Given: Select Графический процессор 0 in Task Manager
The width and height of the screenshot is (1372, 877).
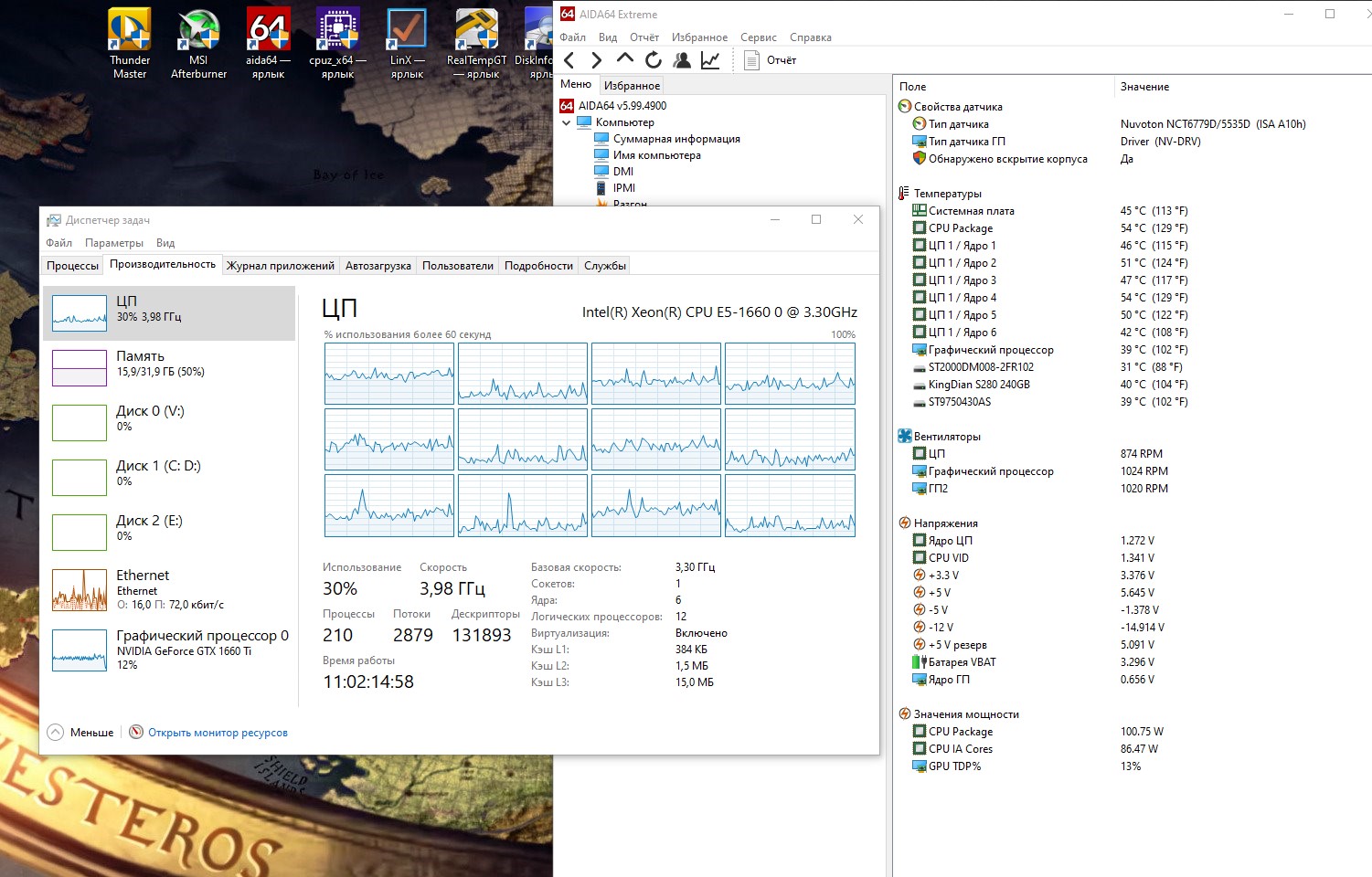Looking at the screenshot, I should tap(169, 650).
